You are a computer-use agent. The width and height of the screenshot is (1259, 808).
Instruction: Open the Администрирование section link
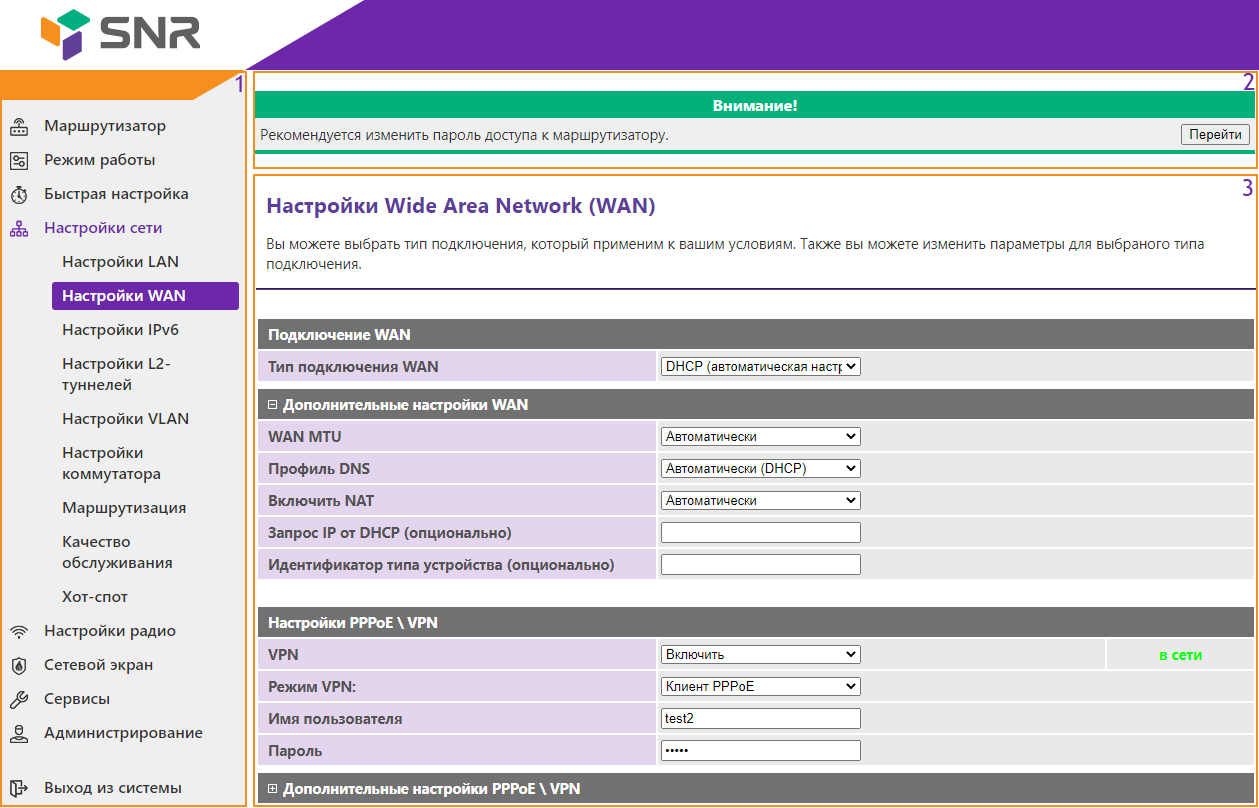(x=123, y=733)
